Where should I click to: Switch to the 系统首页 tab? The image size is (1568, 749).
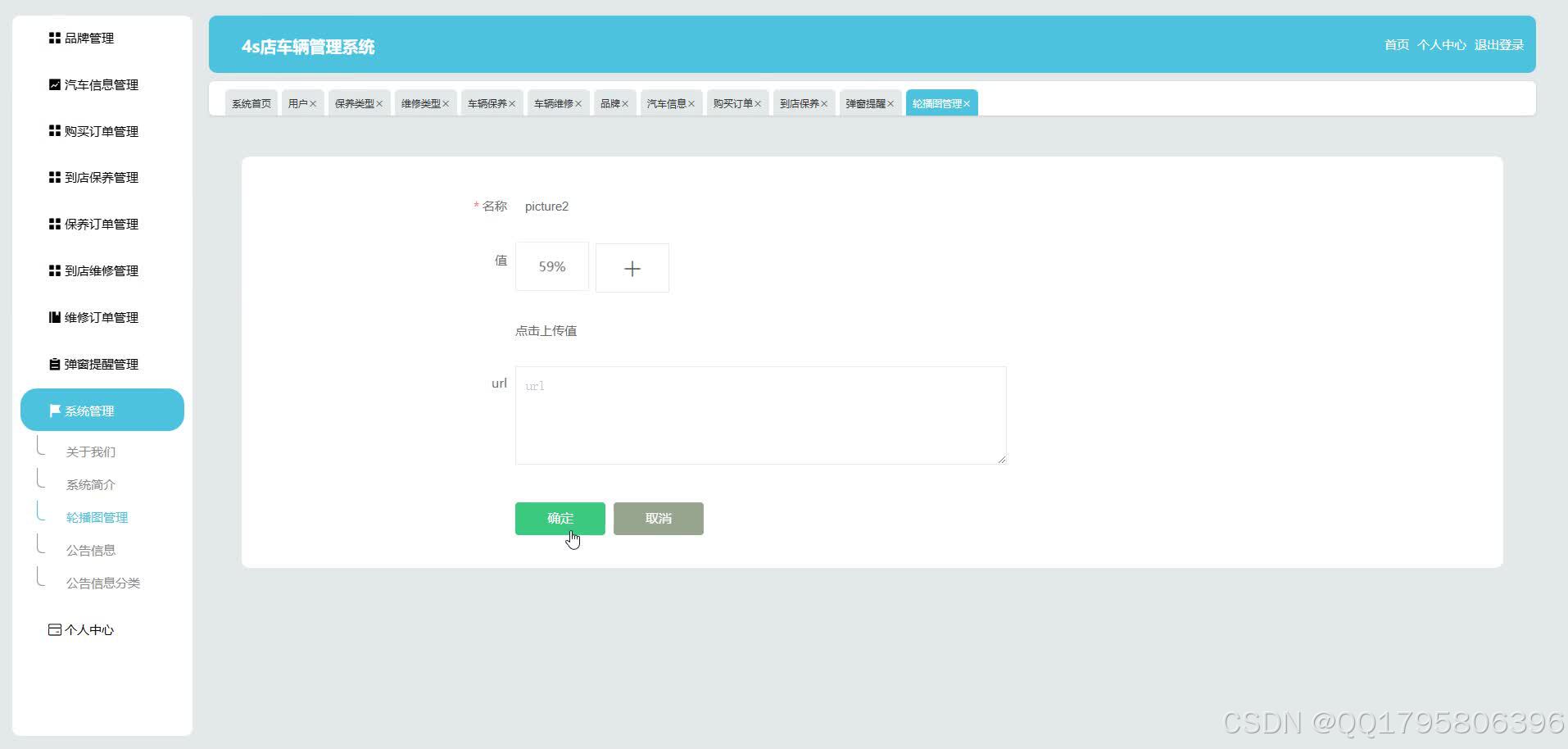click(251, 102)
